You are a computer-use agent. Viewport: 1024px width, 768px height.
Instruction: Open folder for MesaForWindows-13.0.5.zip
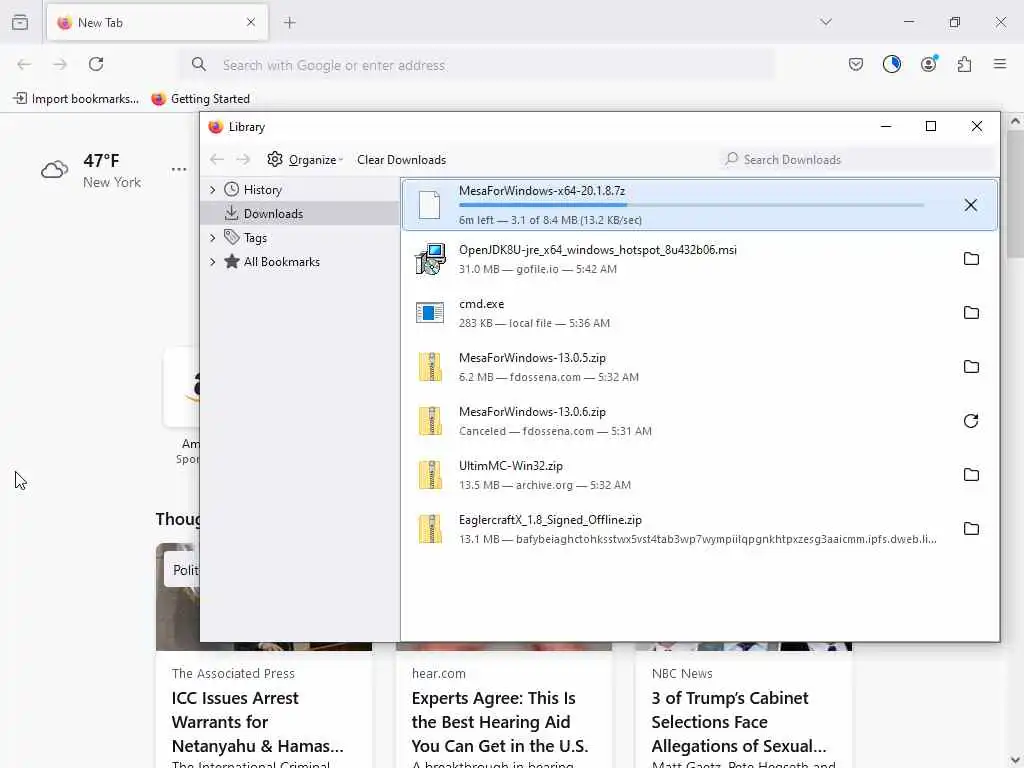(971, 367)
